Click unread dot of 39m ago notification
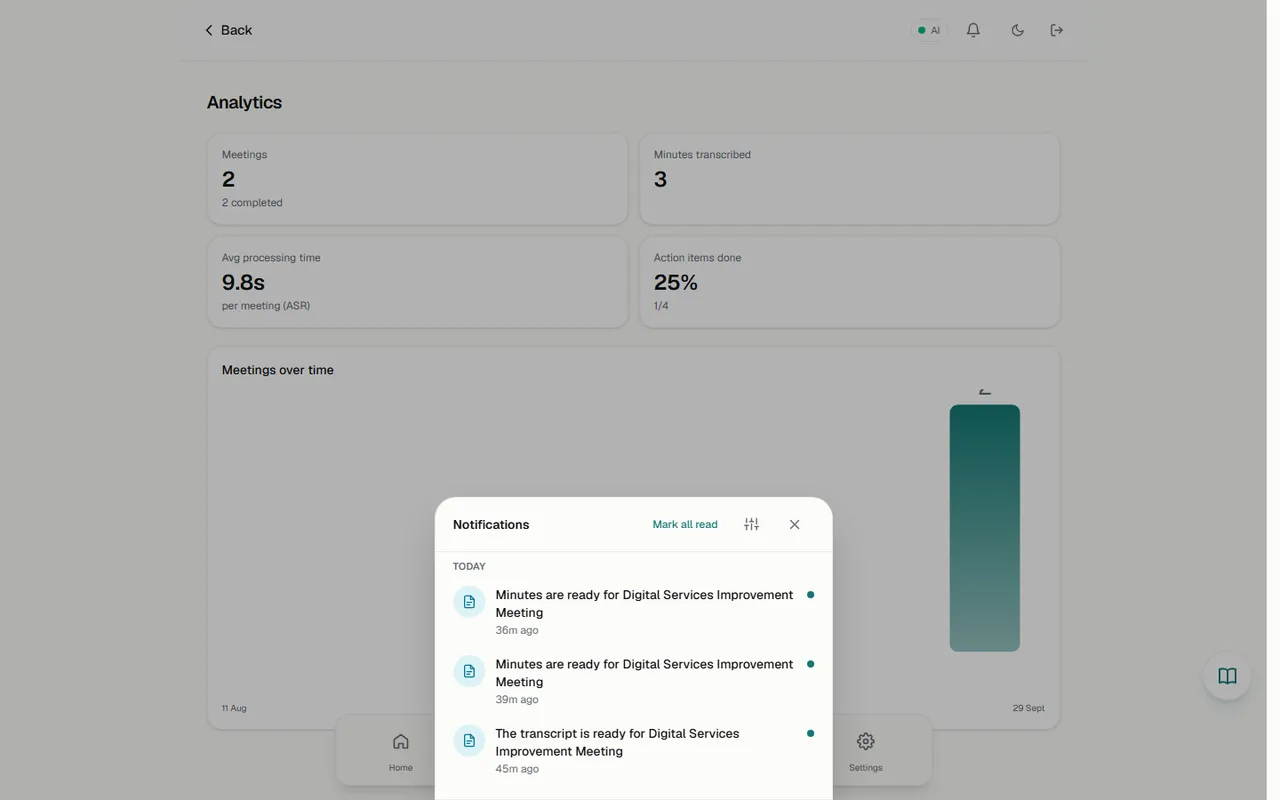 pyautogui.click(x=810, y=664)
